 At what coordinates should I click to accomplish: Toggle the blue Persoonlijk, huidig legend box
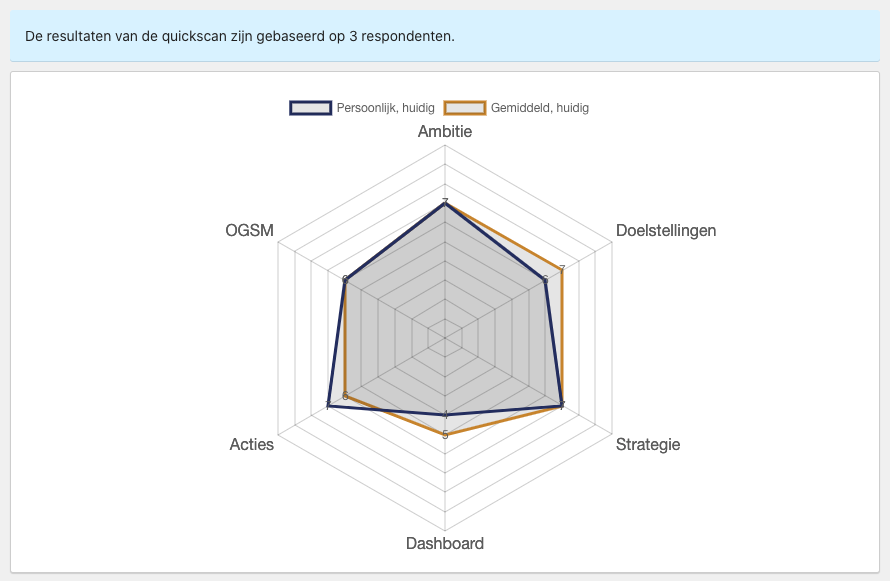310,108
